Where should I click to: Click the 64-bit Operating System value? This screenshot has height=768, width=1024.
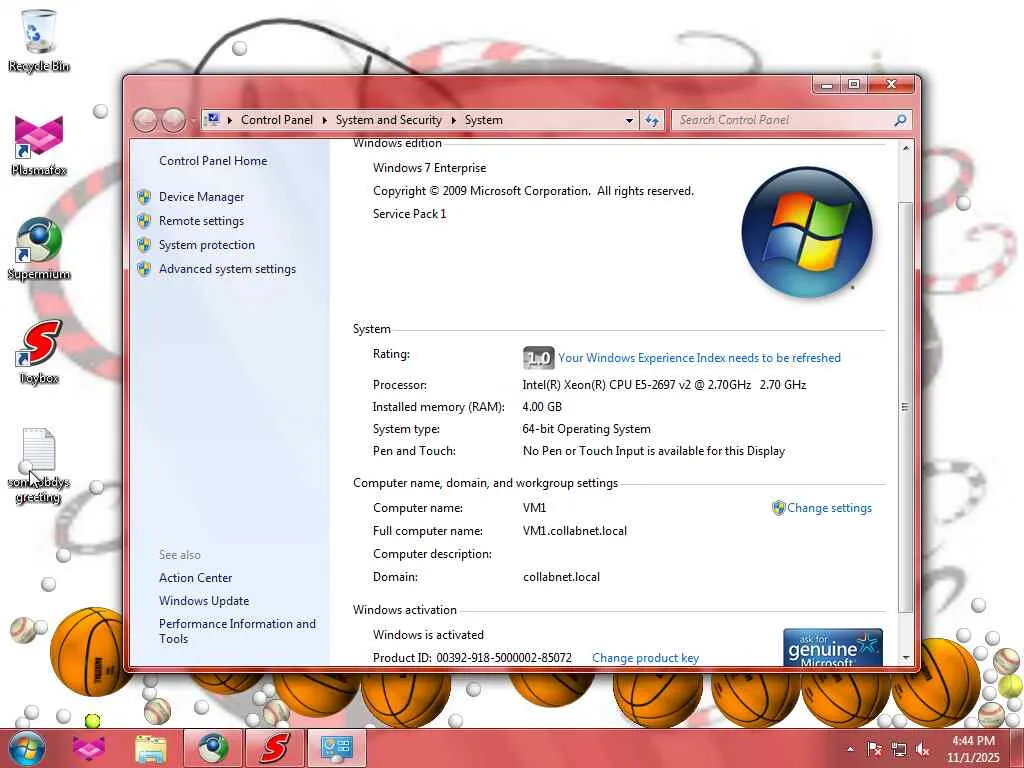coord(586,429)
